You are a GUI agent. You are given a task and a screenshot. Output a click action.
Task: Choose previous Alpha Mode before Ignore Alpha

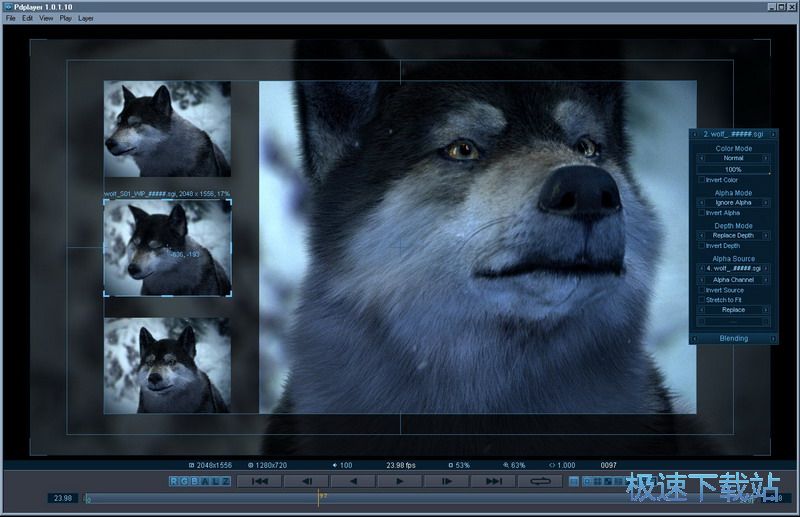[702, 203]
